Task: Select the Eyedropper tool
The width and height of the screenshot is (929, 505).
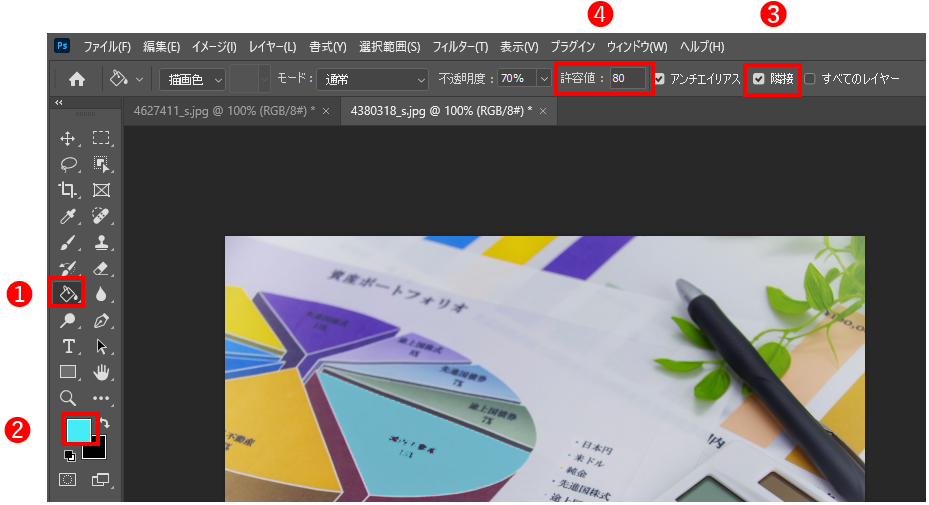Action: point(68,216)
